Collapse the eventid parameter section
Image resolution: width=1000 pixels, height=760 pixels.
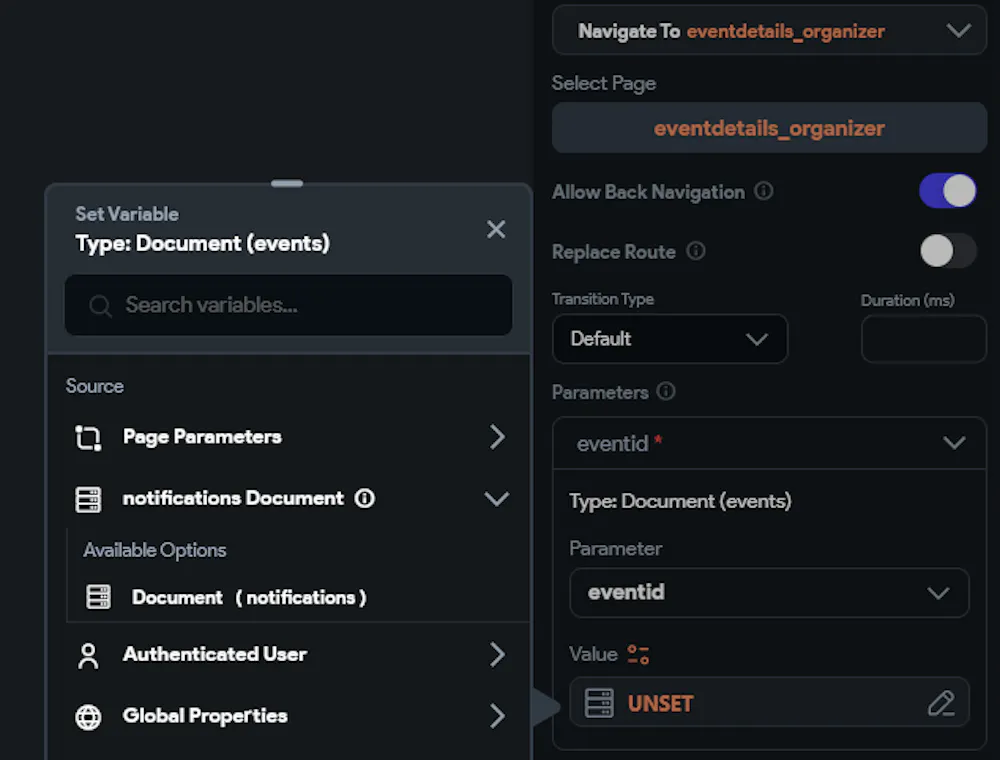954,442
